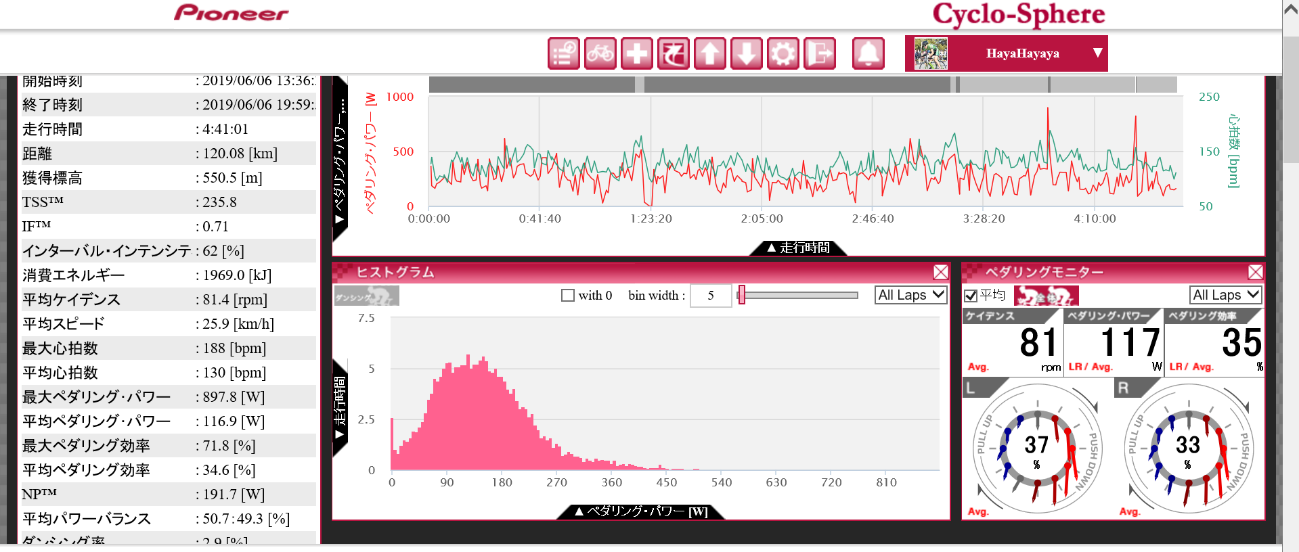Click the logout door icon
1299x552 pixels.
[x=819, y=53]
